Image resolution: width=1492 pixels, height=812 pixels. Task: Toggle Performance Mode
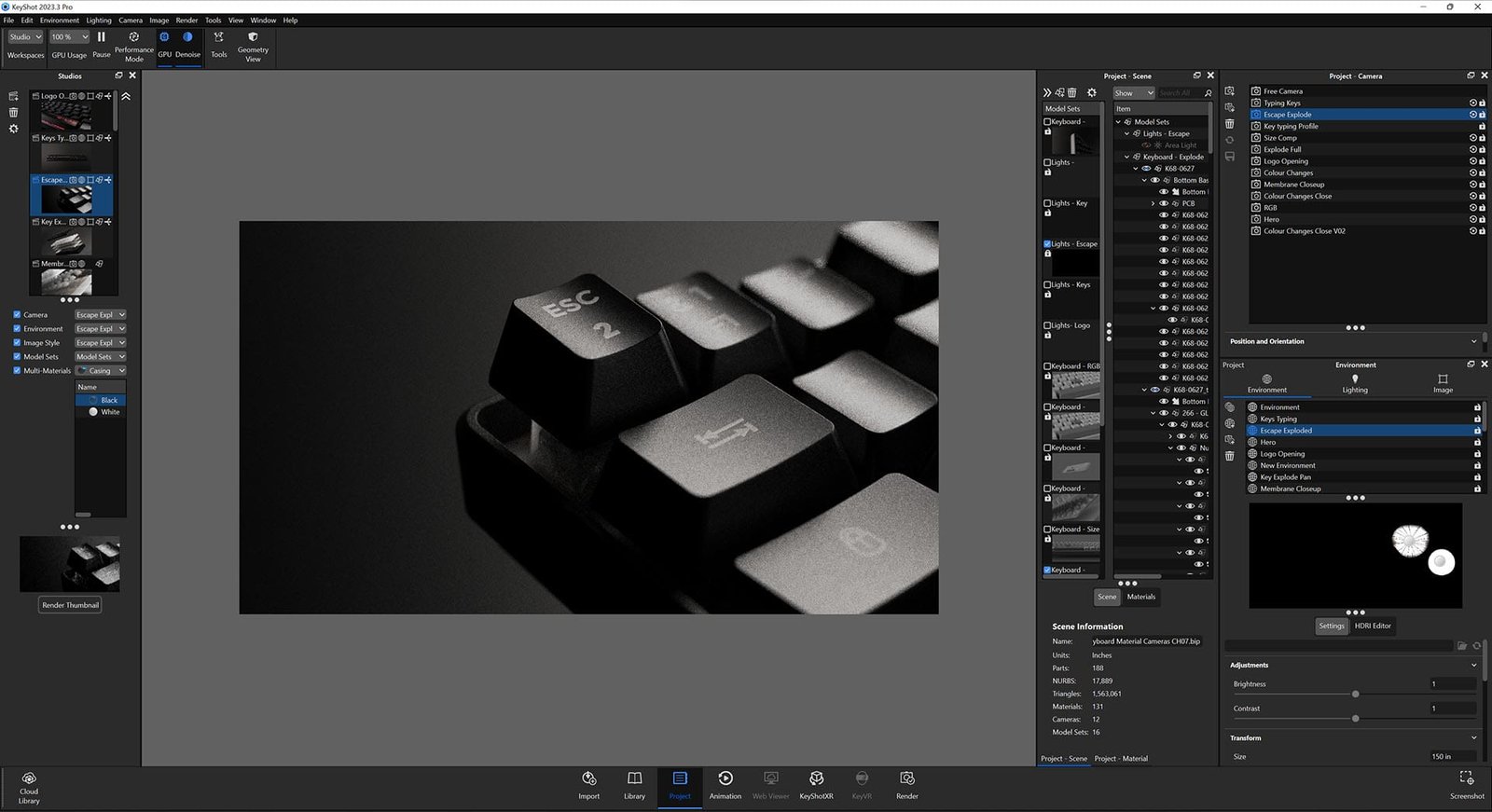(x=134, y=46)
